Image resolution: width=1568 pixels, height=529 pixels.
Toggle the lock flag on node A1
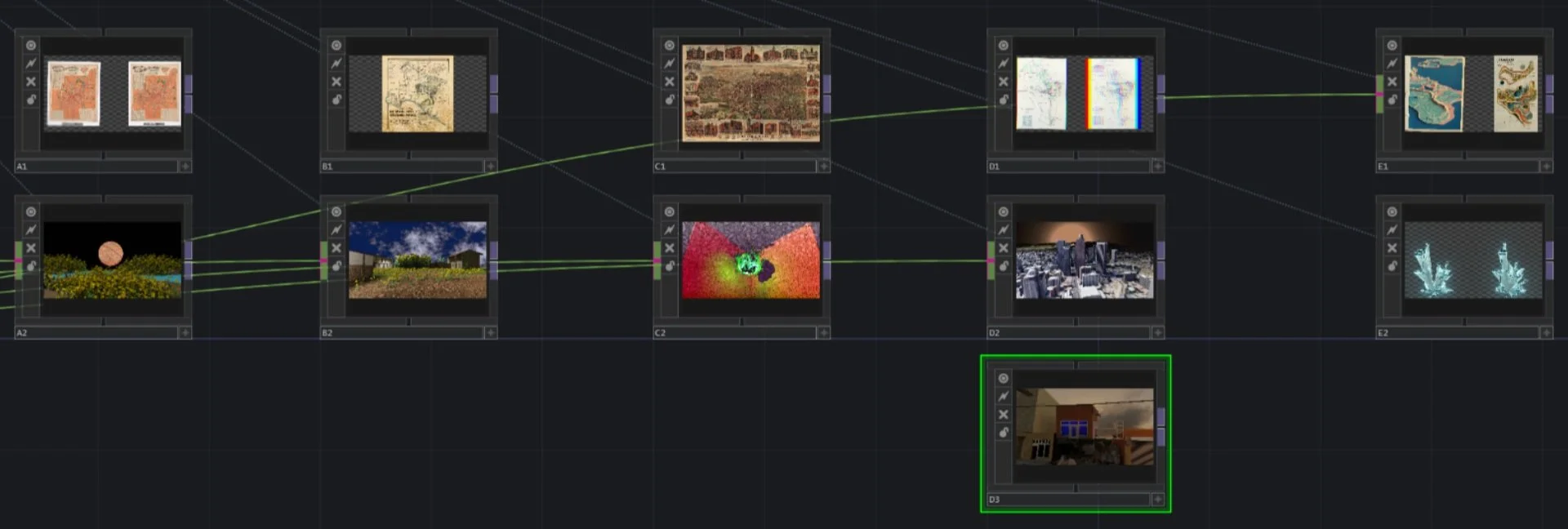coord(31,100)
